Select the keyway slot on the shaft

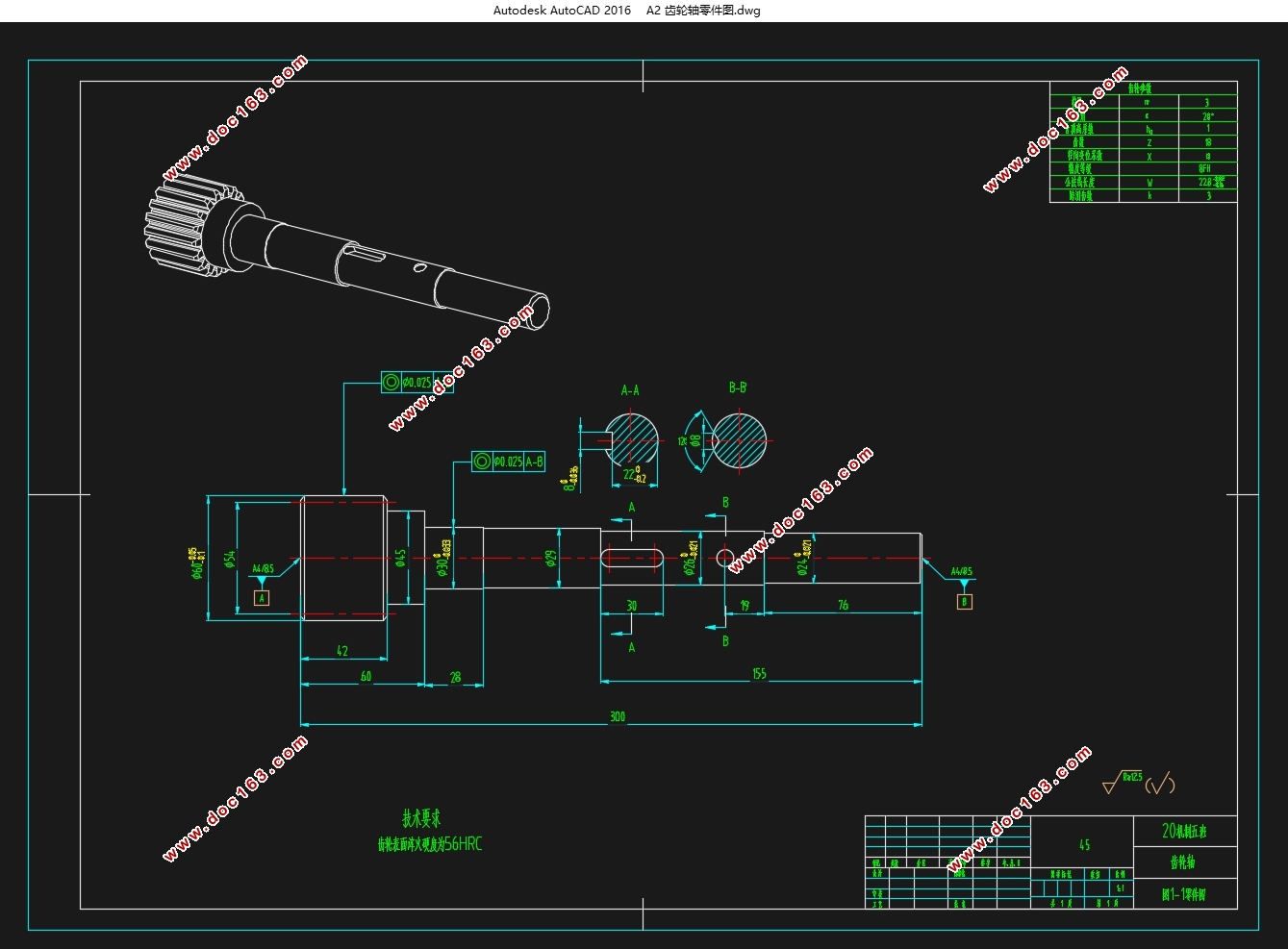(632, 558)
